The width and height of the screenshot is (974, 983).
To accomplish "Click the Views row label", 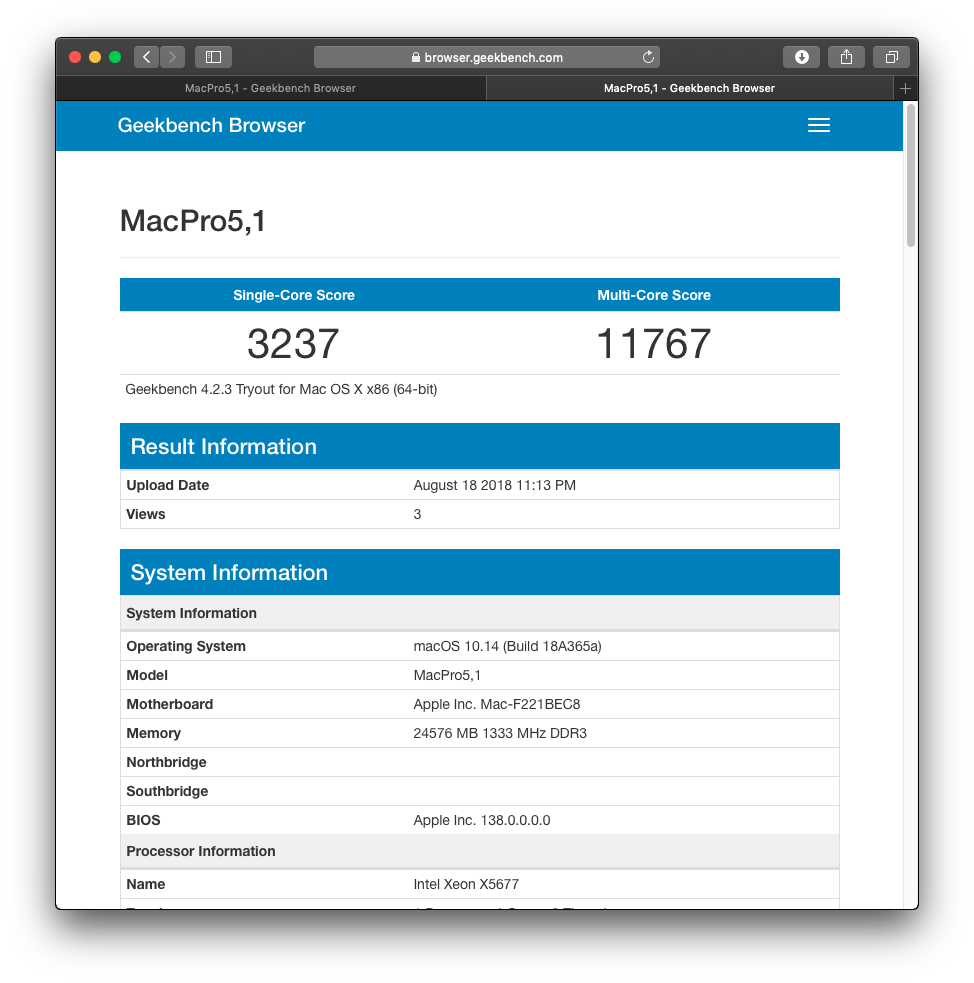I will 146,514.
